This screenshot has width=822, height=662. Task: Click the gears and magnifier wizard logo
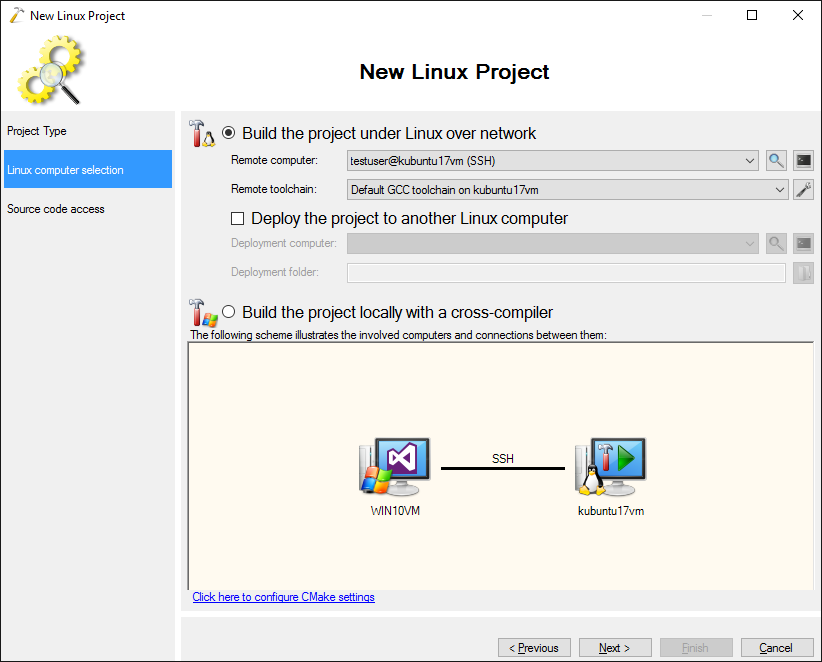[x=50, y=70]
